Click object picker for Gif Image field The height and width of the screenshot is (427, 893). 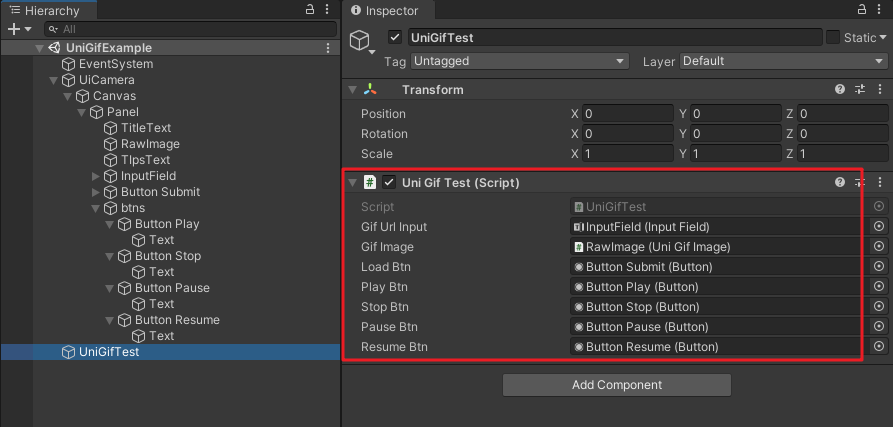(x=879, y=247)
